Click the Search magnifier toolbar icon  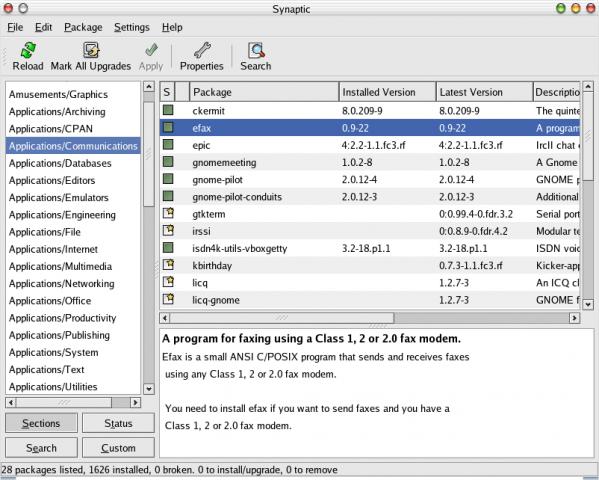pyautogui.click(x=256, y=50)
